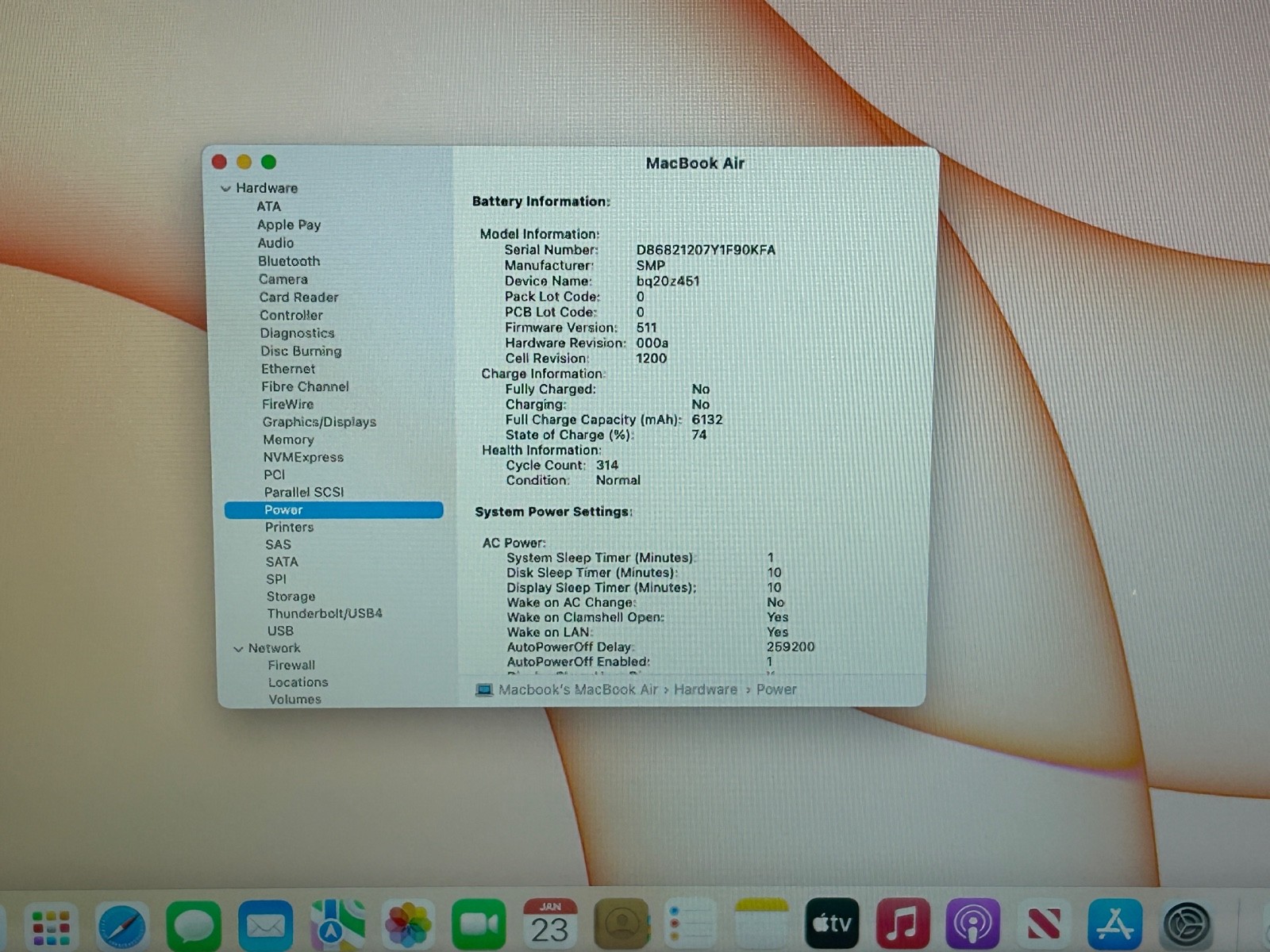The image size is (1270, 952).
Task: Open the News app in Dock
Action: click(1044, 924)
